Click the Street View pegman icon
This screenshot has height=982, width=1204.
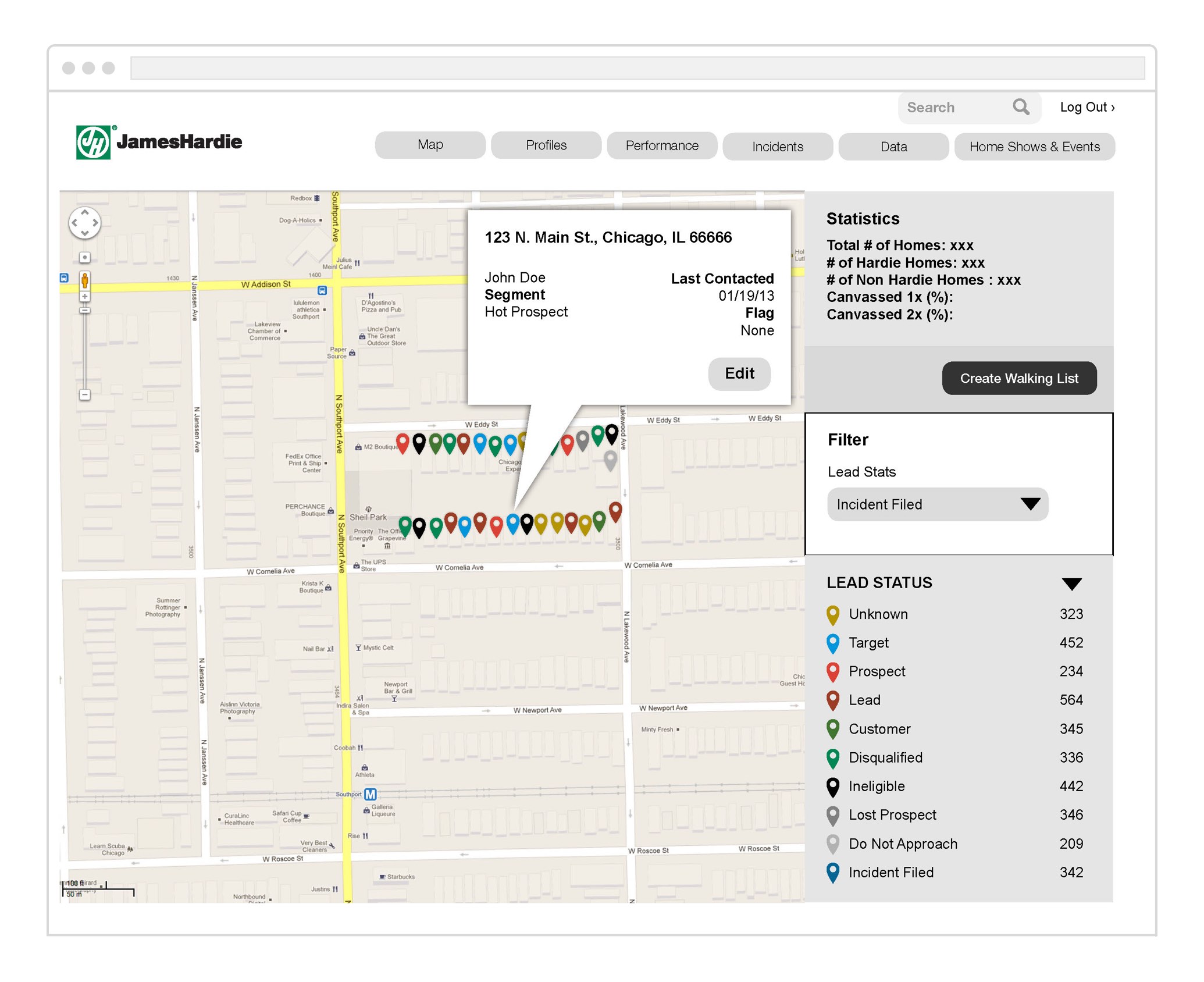[85, 280]
